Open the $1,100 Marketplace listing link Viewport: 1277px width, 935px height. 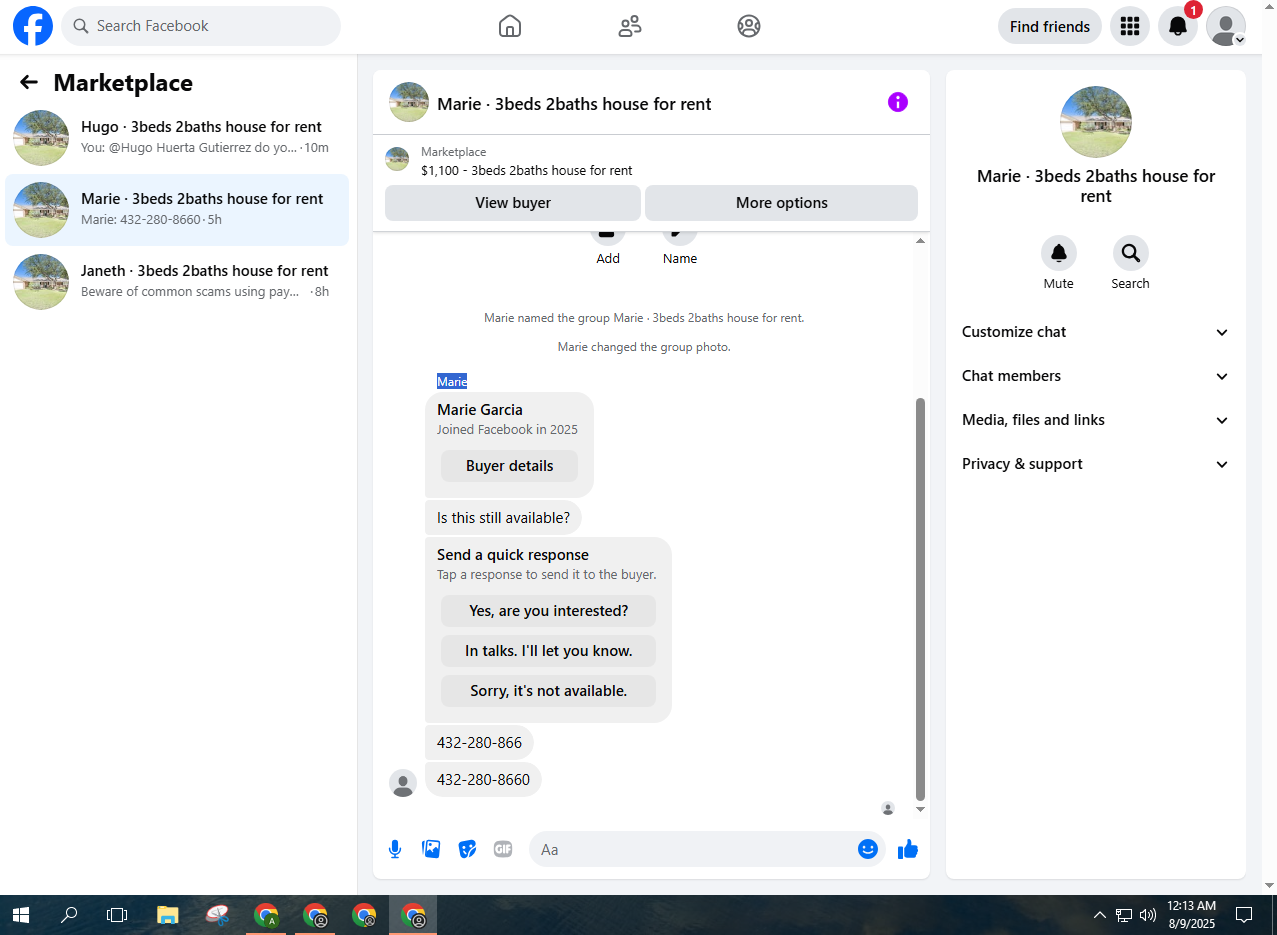pyautogui.click(x=526, y=170)
